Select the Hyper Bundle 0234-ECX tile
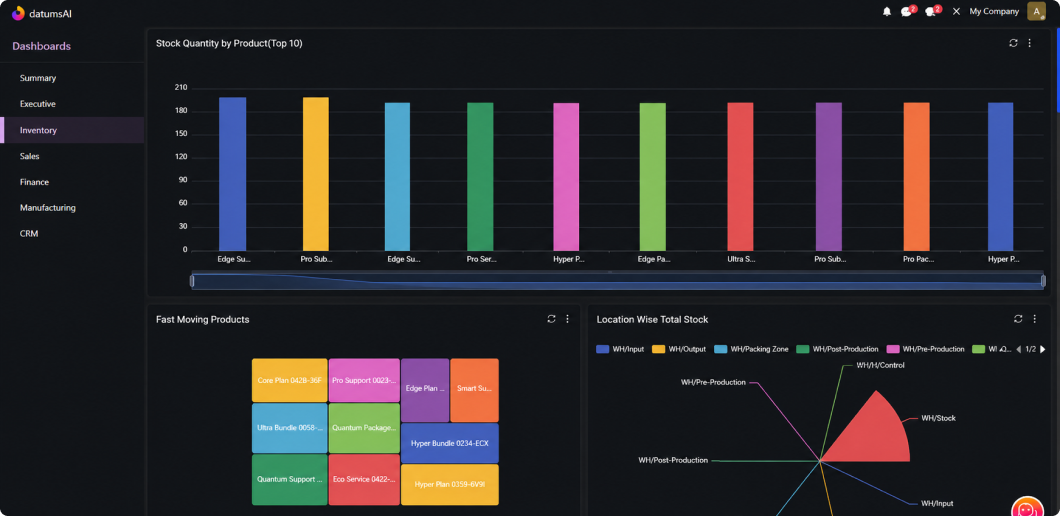1060x516 pixels. click(x=450, y=444)
